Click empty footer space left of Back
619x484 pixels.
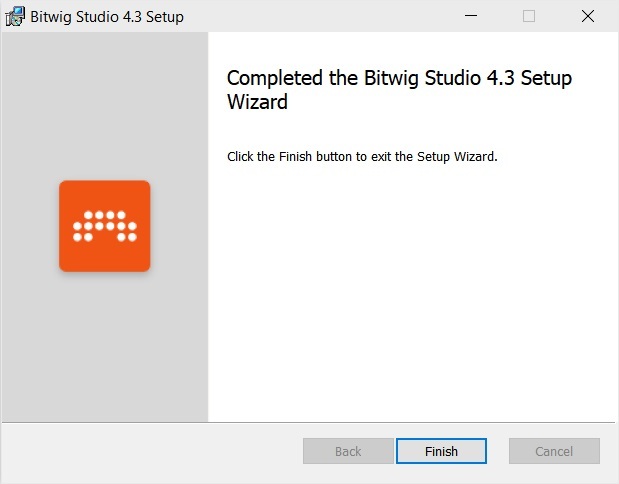coord(150,451)
